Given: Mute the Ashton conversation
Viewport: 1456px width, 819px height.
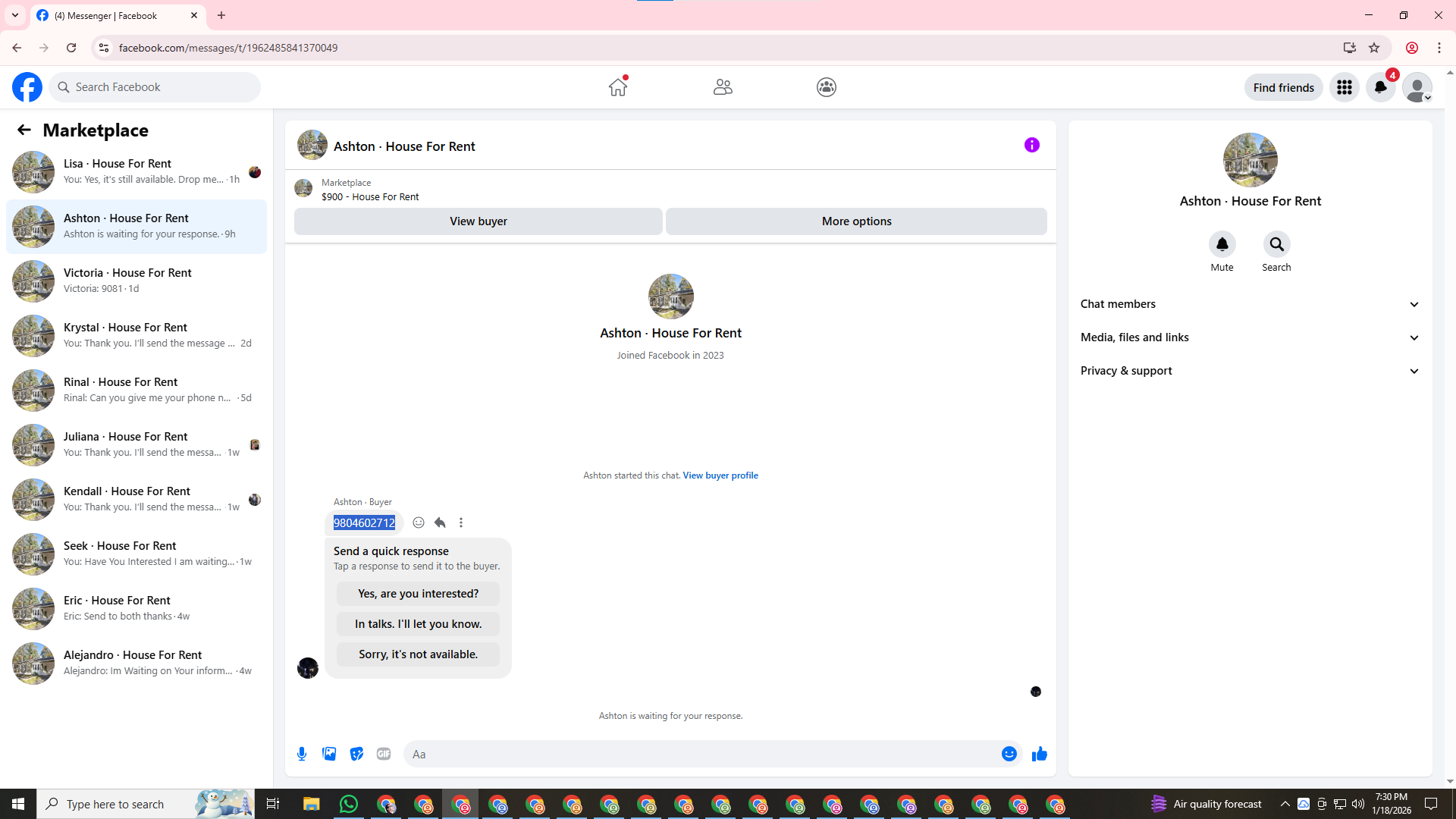Looking at the screenshot, I should 1222,244.
